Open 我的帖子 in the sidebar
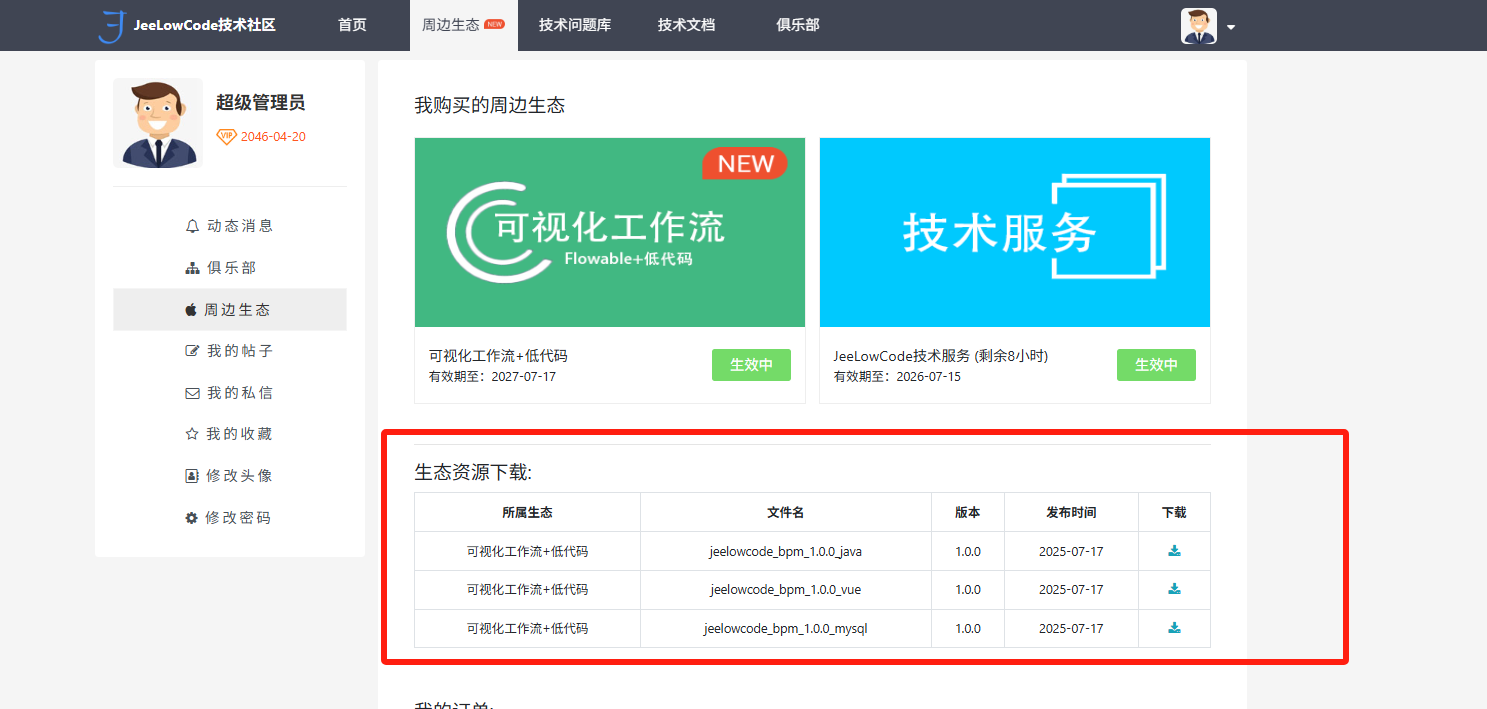The height and width of the screenshot is (709, 1487). click(230, 351)
